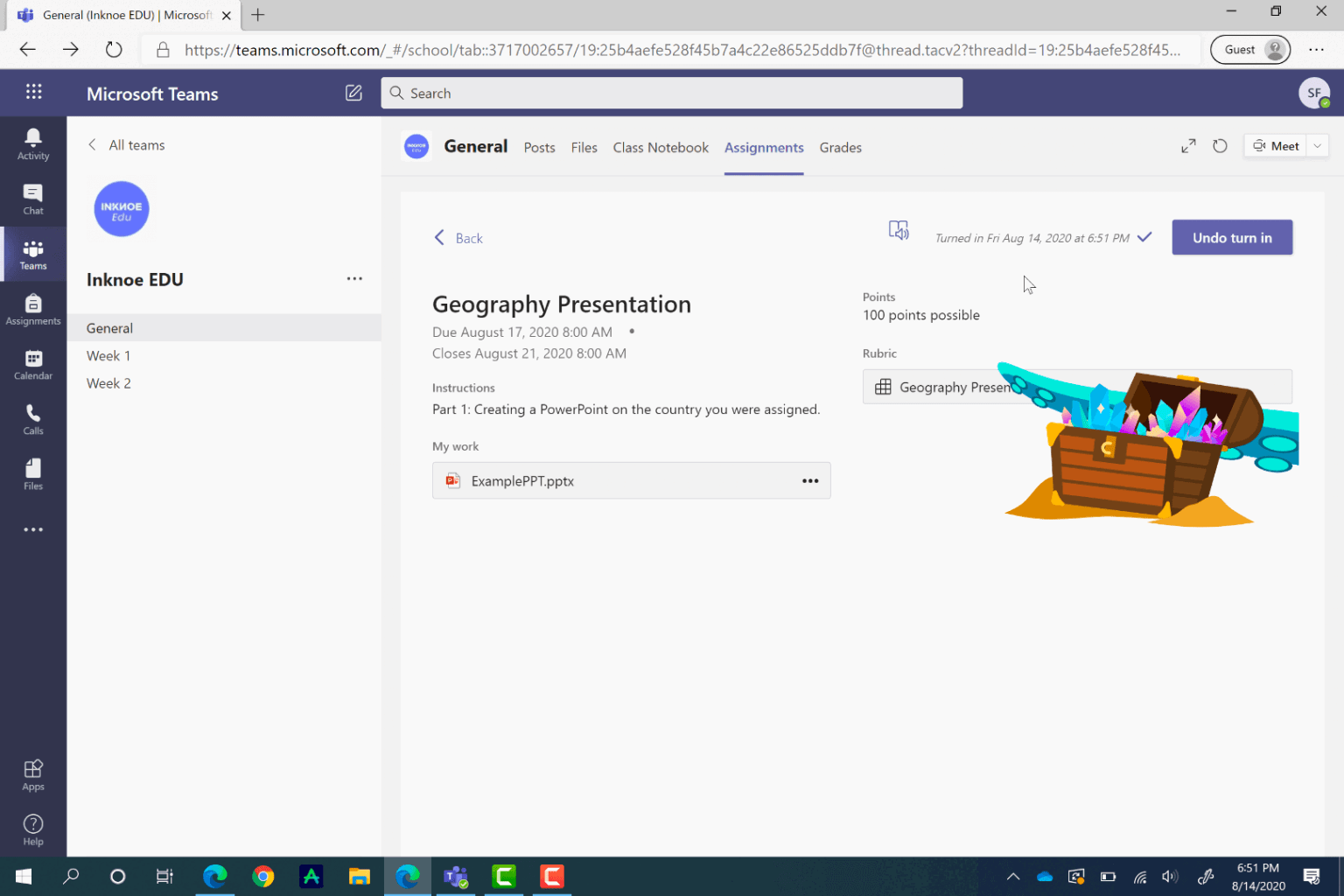
Task: Open the Inknoe EDU team options ellipsis
Action: pyautogui.click(x=354, y=278)
